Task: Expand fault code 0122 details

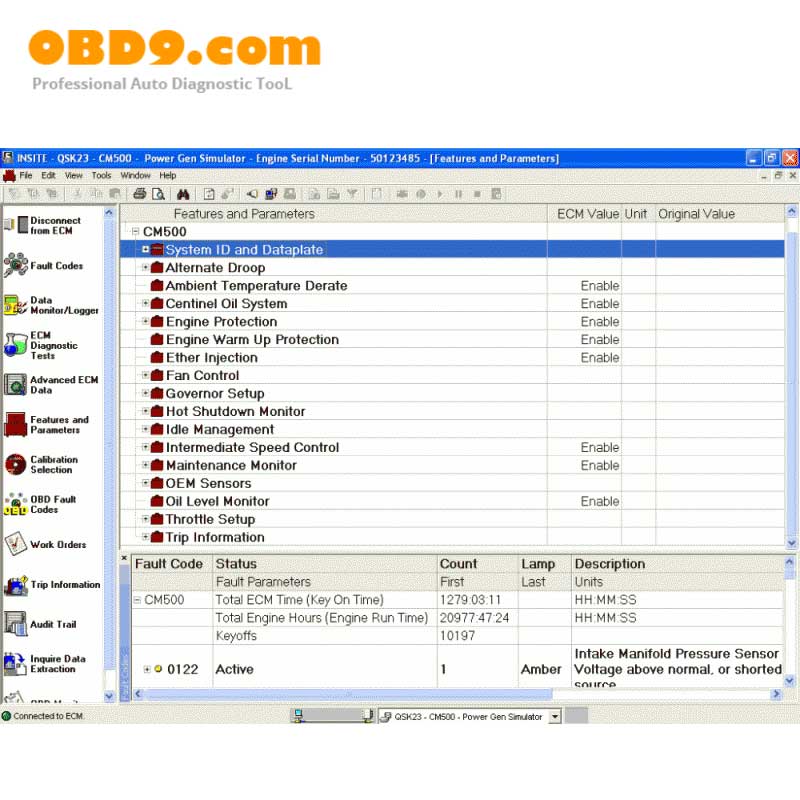Action: (147, 669)
